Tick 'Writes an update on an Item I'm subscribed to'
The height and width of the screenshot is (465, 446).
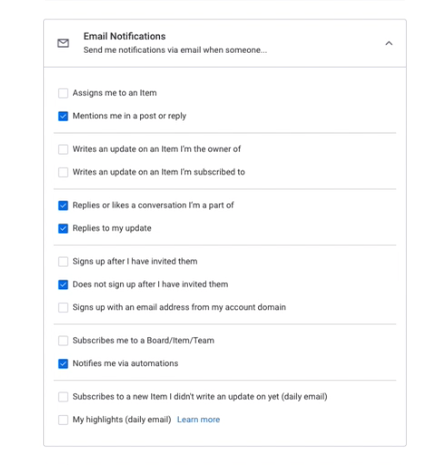click(63, 172)
